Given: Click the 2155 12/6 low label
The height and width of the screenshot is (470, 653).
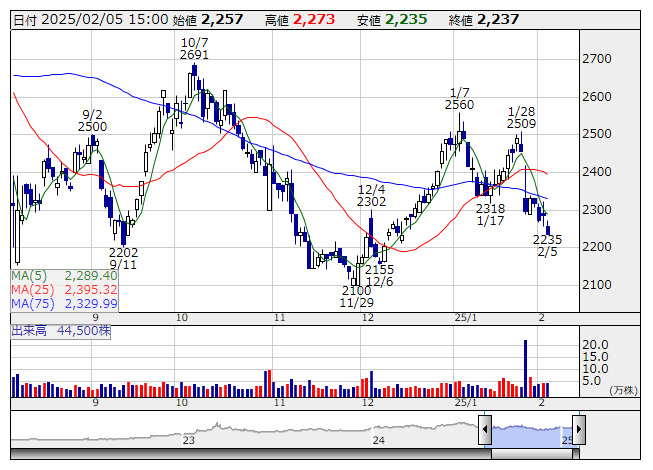Looking at the screenshot, I should (379, 275).
